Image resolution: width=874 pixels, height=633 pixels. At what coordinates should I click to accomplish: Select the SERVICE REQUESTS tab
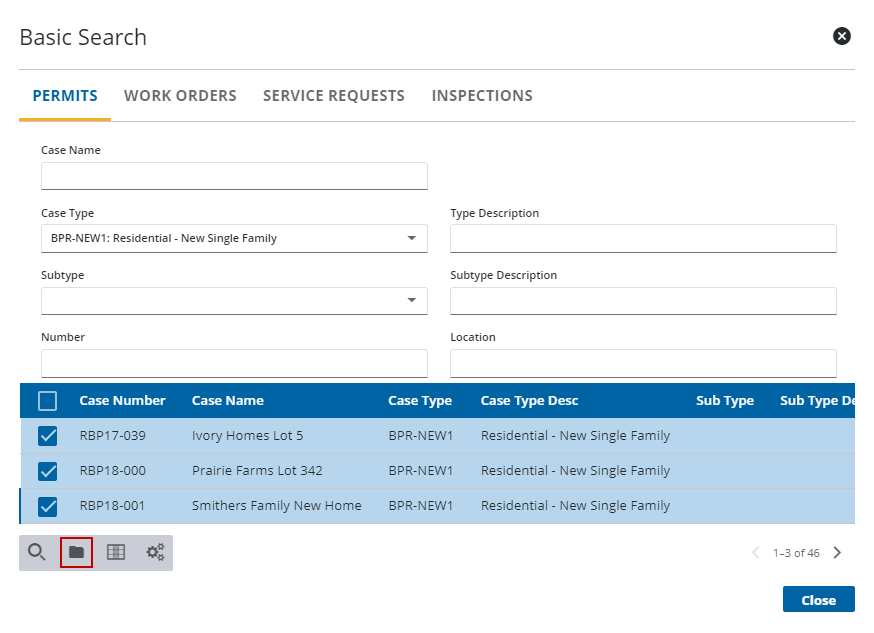point(333,95)
